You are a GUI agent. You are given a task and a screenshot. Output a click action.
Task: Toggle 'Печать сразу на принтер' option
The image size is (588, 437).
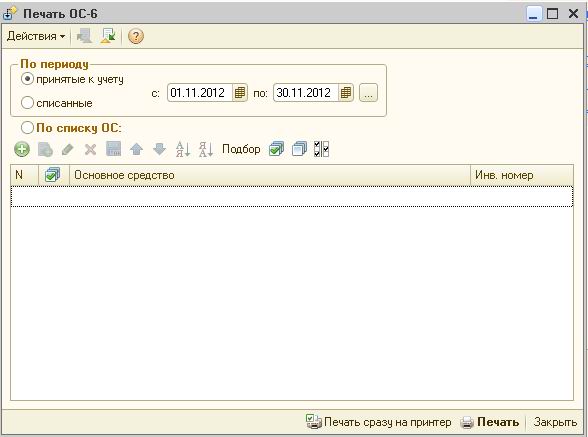click(378, 422)
